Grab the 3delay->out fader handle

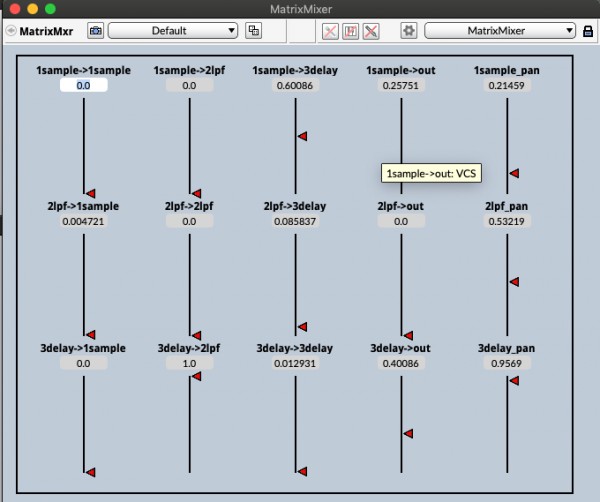[408, 434]
